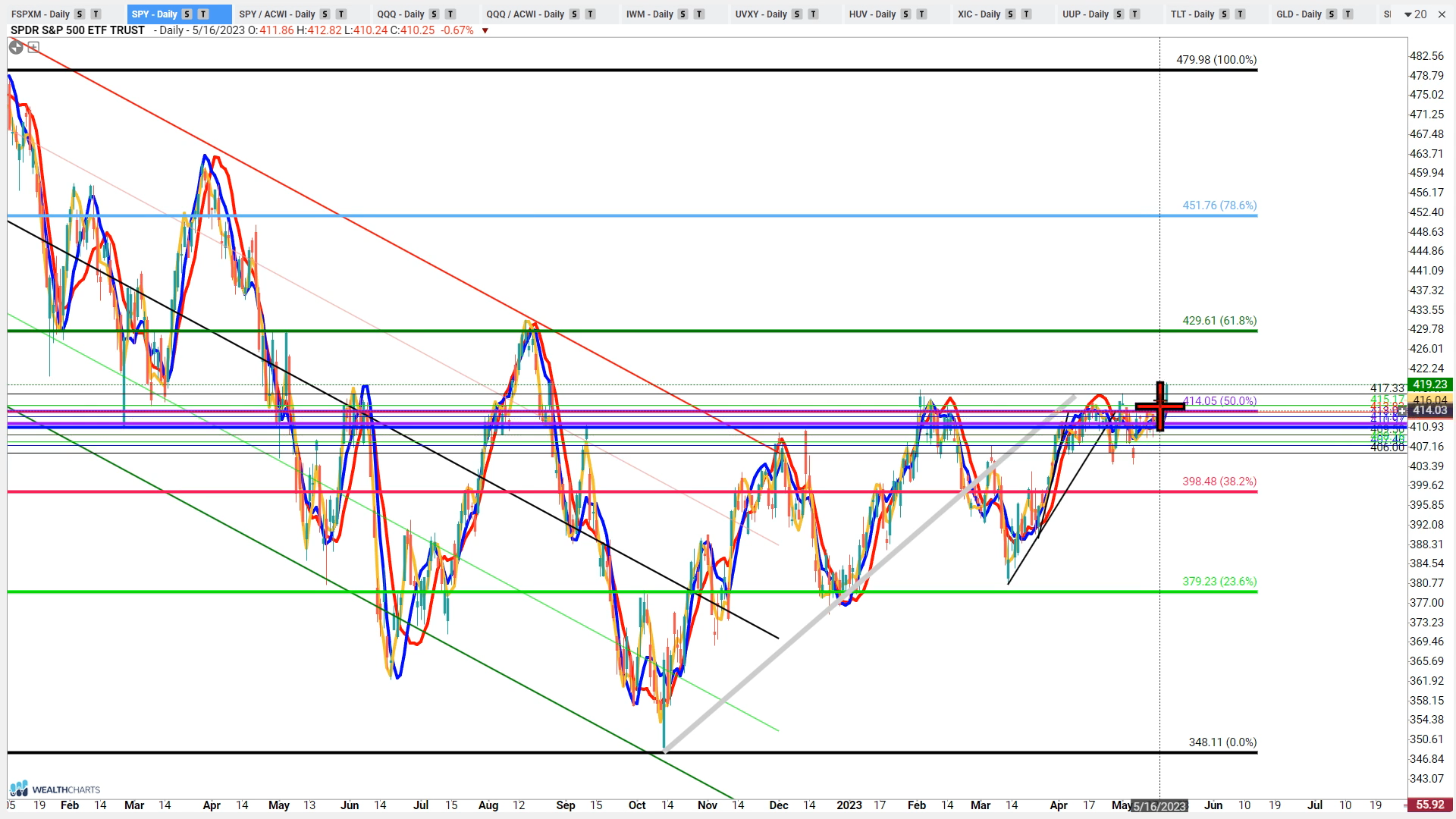Click the red crosshair marker on the chart

[x=1160, y=407]
